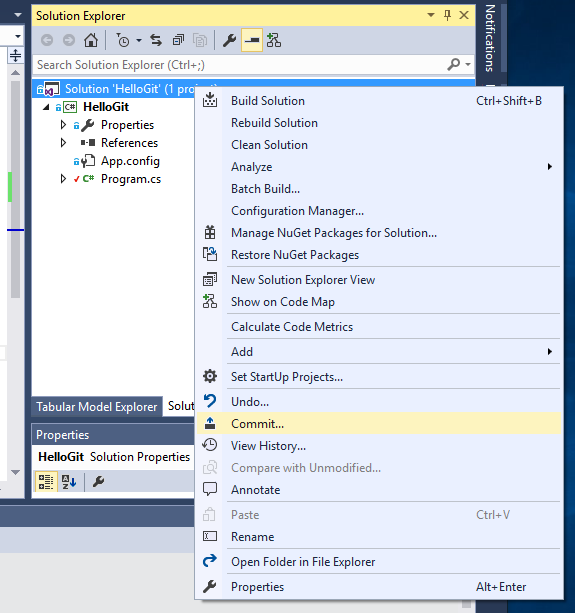575x613 pixels.
Task: Switch to the Solution Explorer bottom tab
Action: coord(180,406)
